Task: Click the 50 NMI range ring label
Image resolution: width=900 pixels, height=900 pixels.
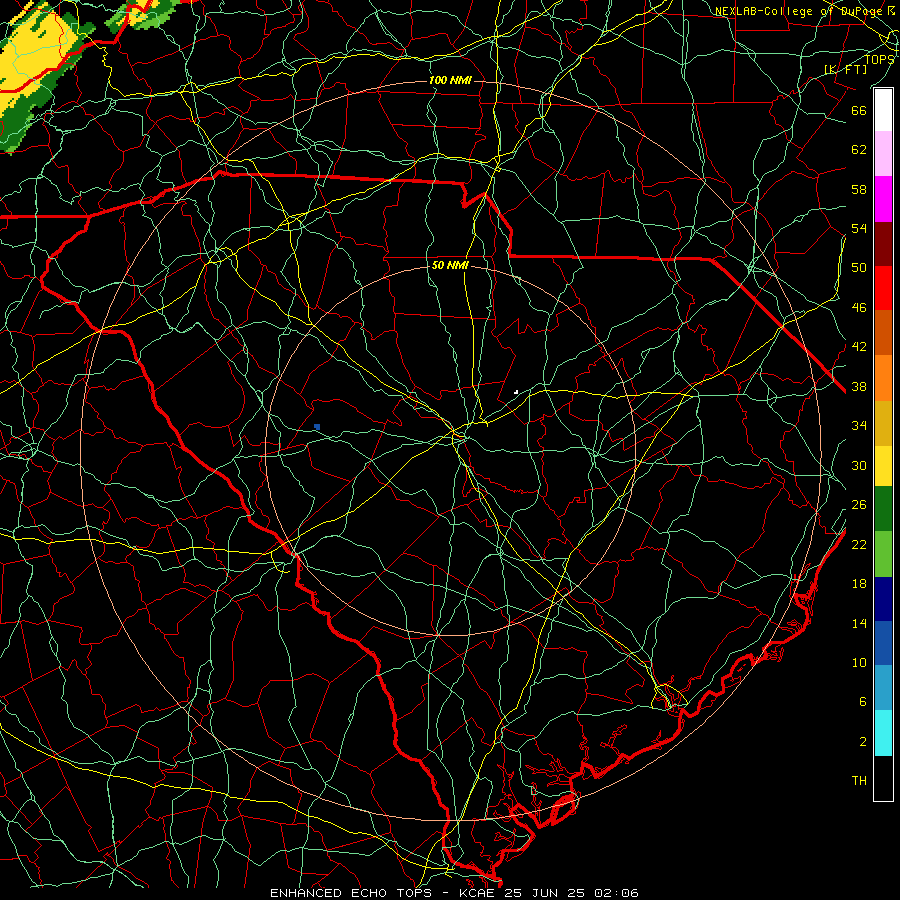Action: [x=450, y=265]
